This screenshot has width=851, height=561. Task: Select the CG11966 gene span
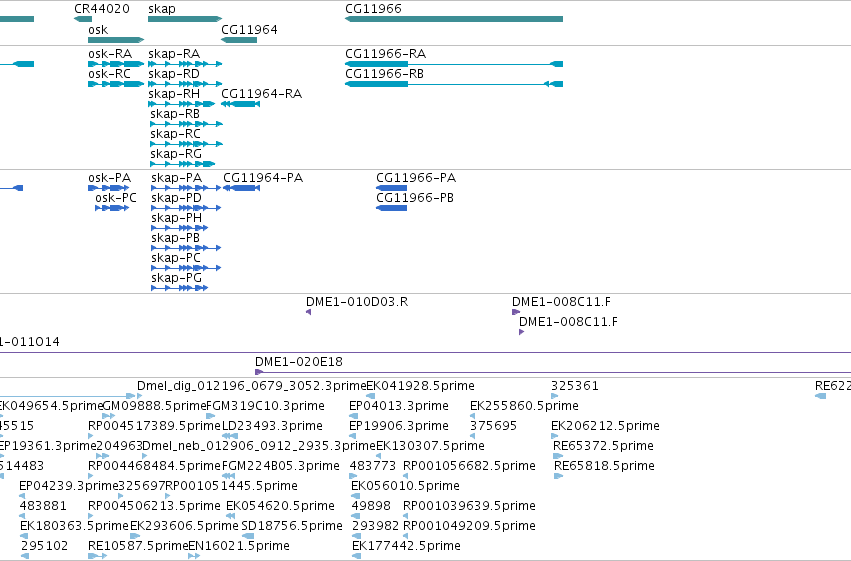click(454, 19)
